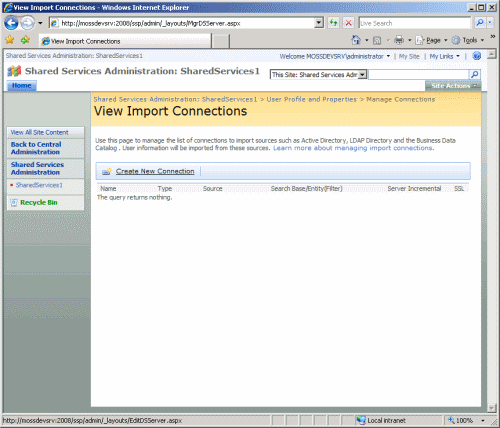The width and height of the screenshot is (500, 428).
Task: Open View All Site Content
Action: coord(39,132)
